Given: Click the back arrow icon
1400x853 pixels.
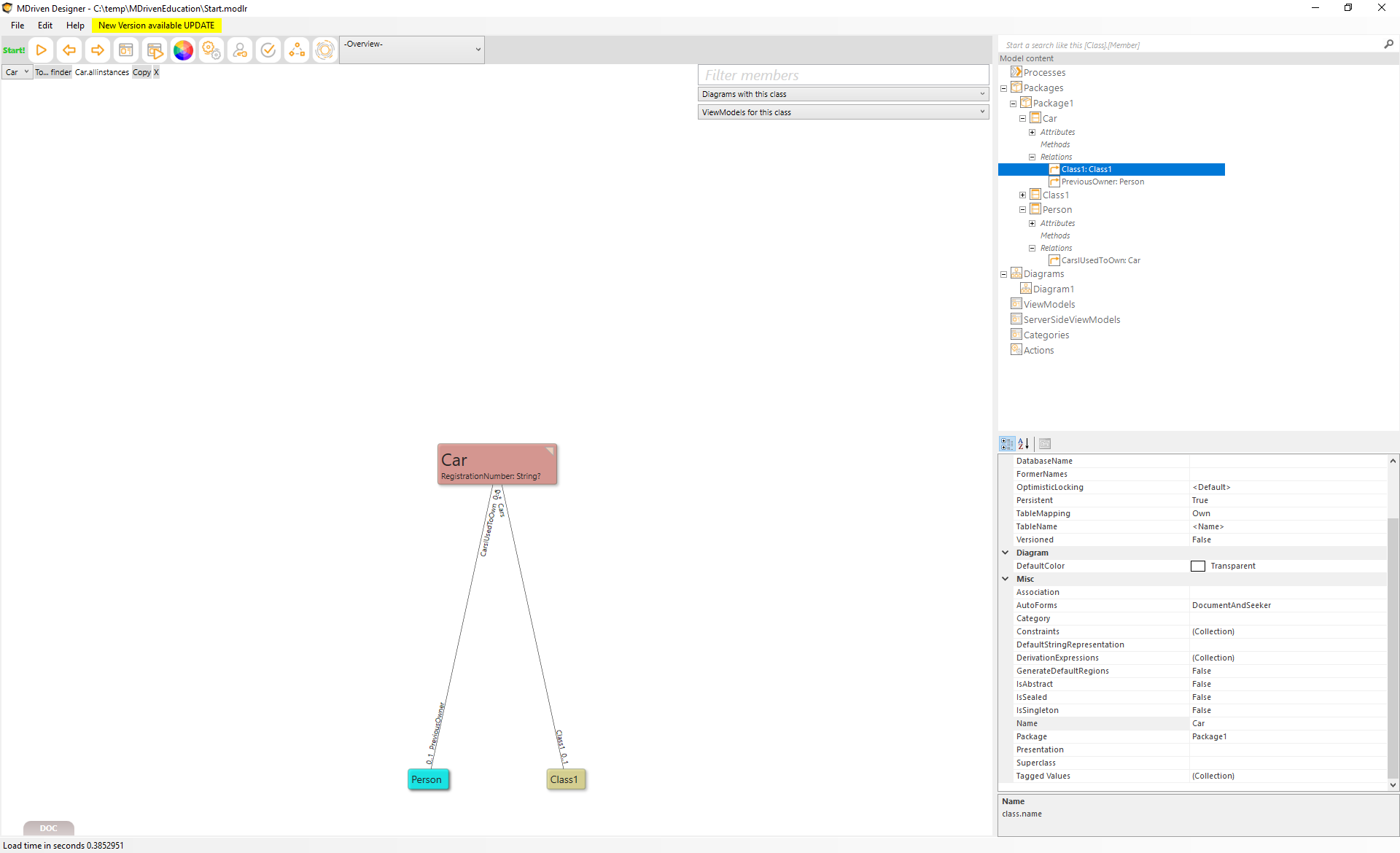Looking at the screenshot, I should coord(69,50).
